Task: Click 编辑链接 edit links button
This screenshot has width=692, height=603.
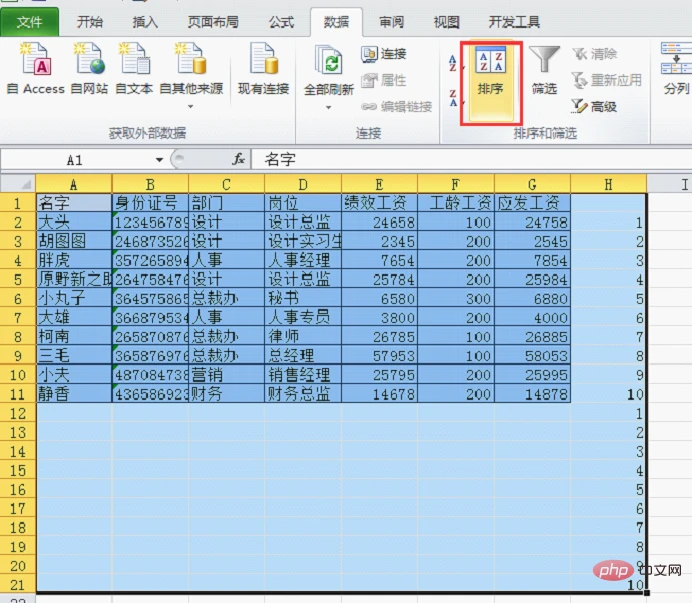Action: click(x=396, y=106)
